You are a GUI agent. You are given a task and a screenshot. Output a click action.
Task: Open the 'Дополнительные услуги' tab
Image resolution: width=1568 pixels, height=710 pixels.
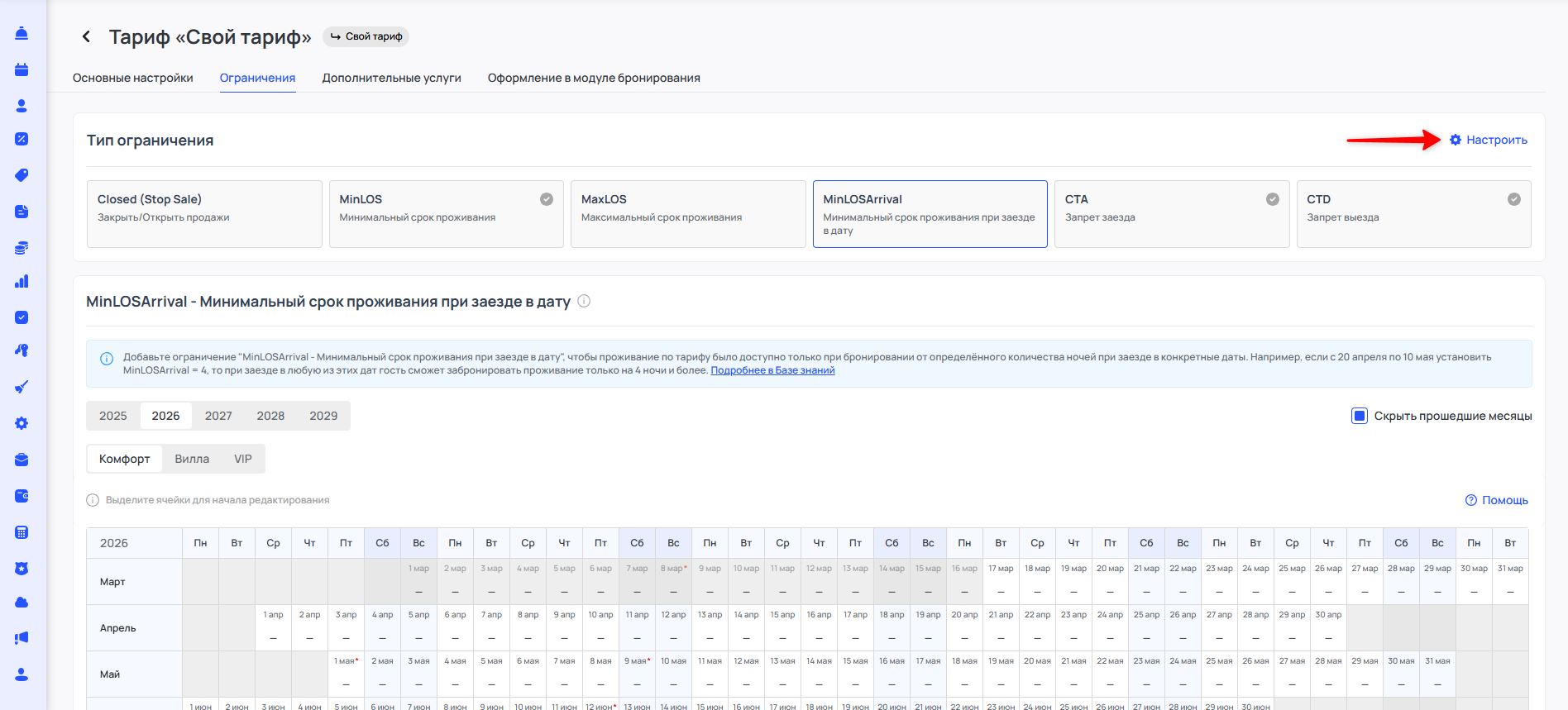click(391, 78)
